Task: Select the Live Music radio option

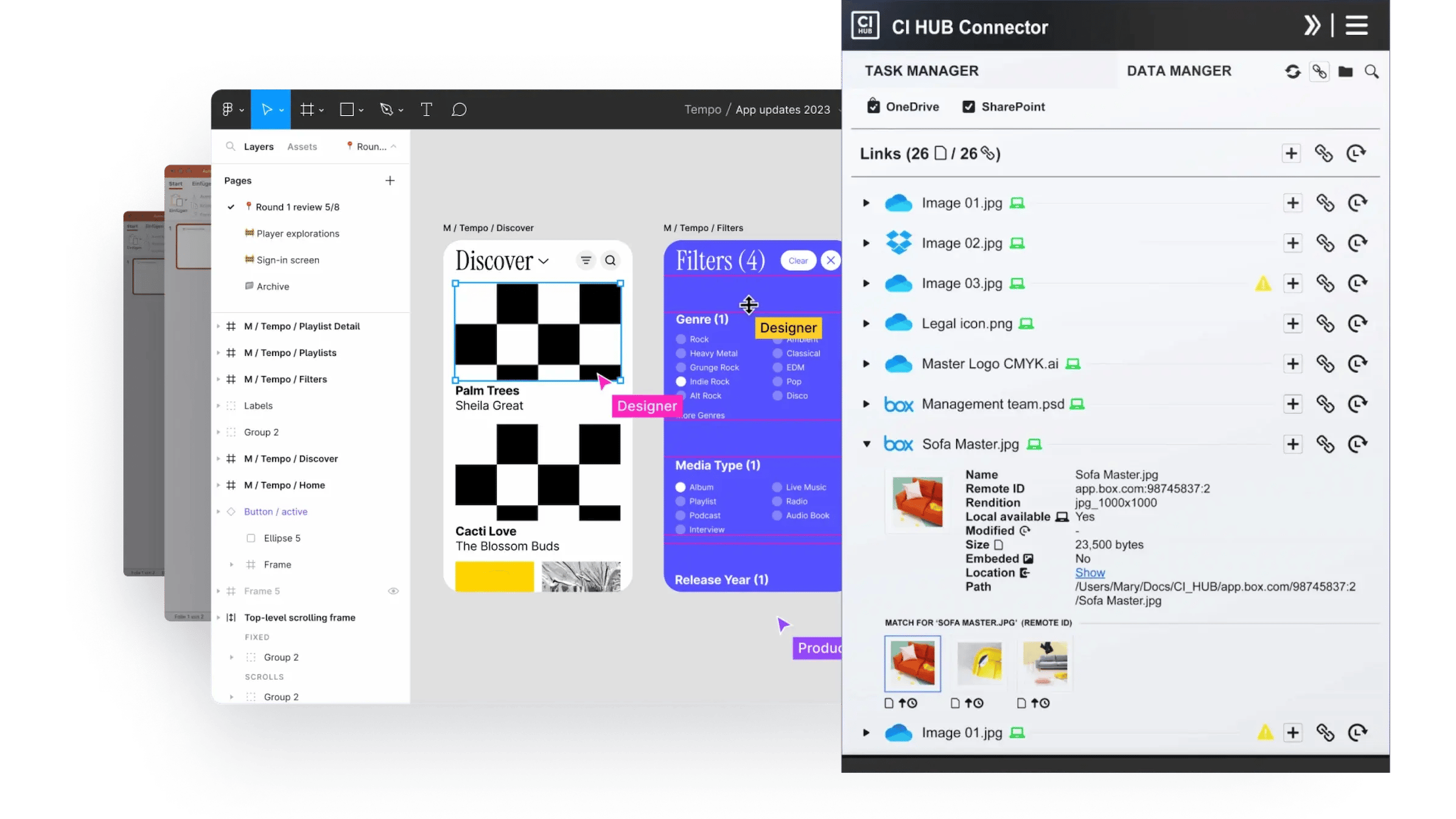Action: click(777, 487)
